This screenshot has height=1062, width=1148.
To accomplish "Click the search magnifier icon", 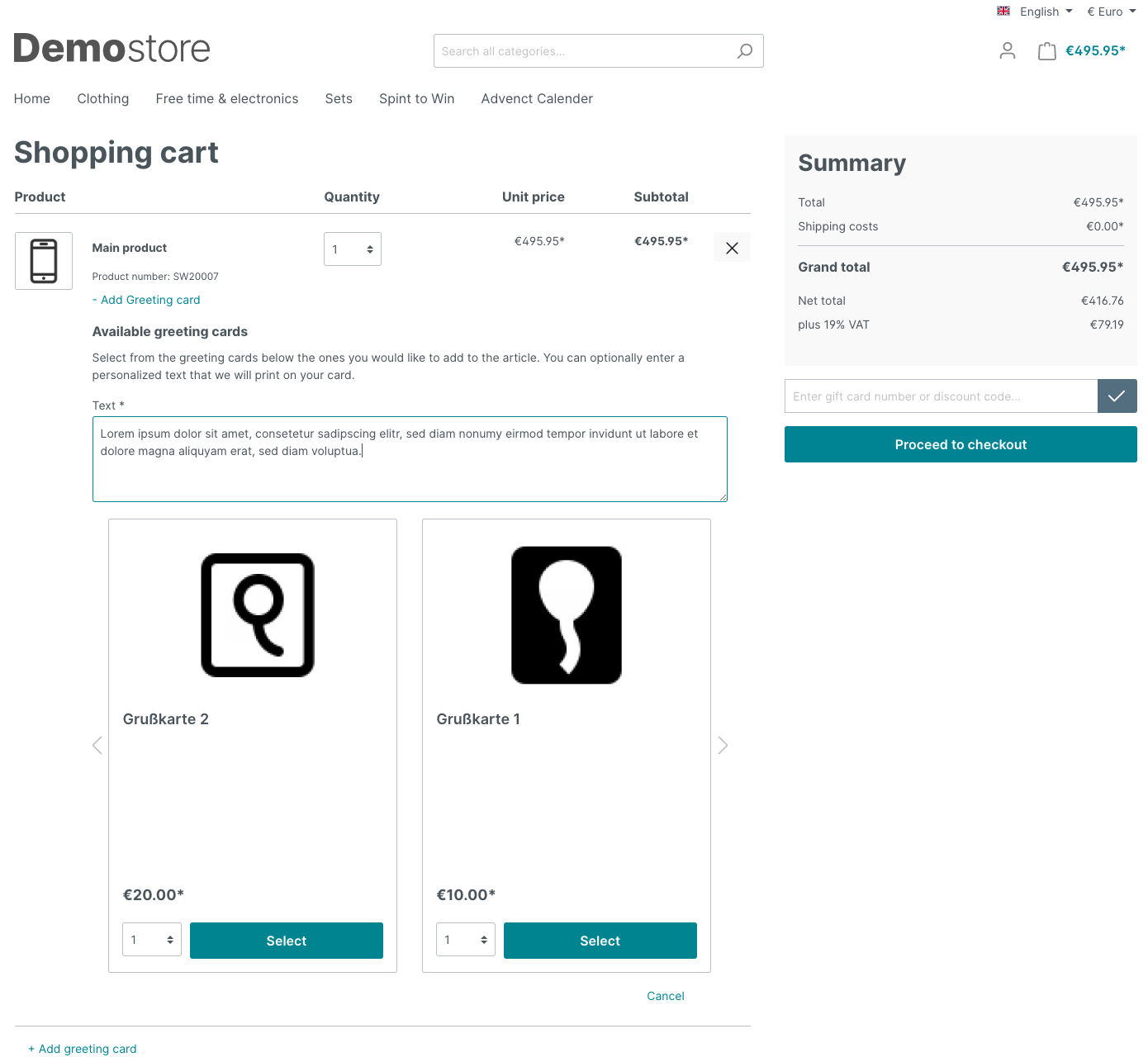I will (x=745, y=51).
